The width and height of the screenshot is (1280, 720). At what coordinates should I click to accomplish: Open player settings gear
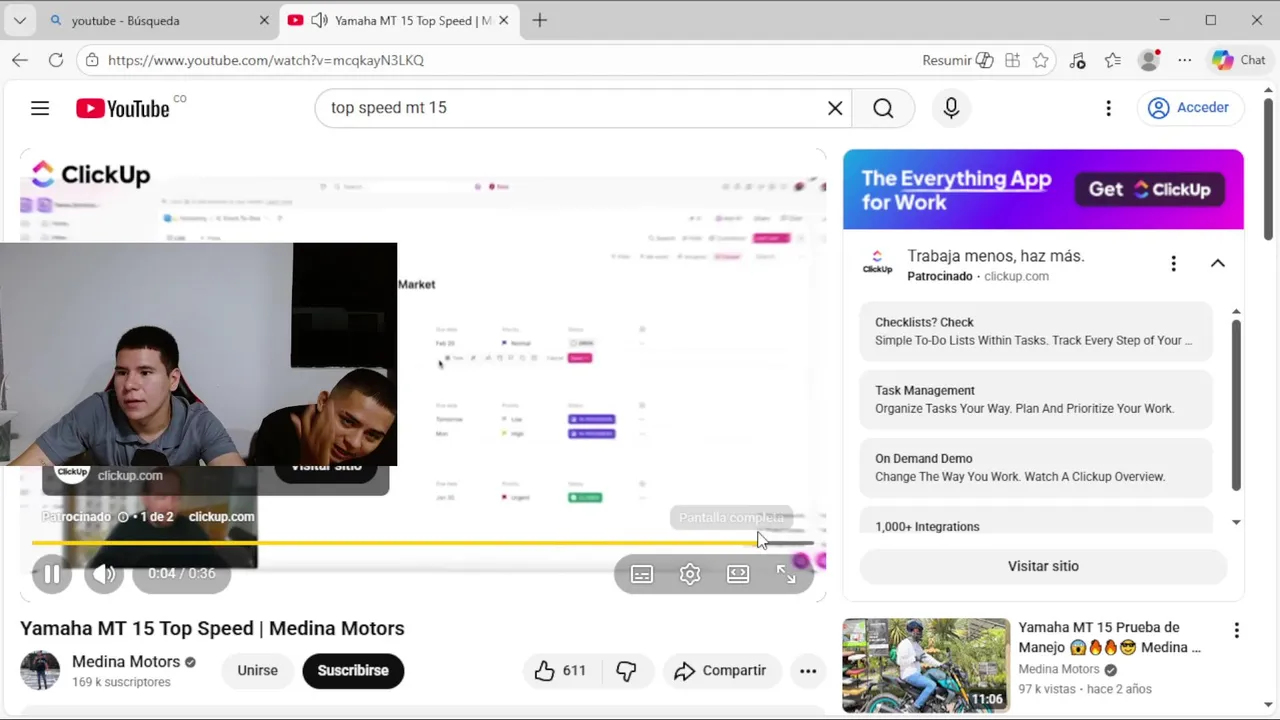point(690,574)
